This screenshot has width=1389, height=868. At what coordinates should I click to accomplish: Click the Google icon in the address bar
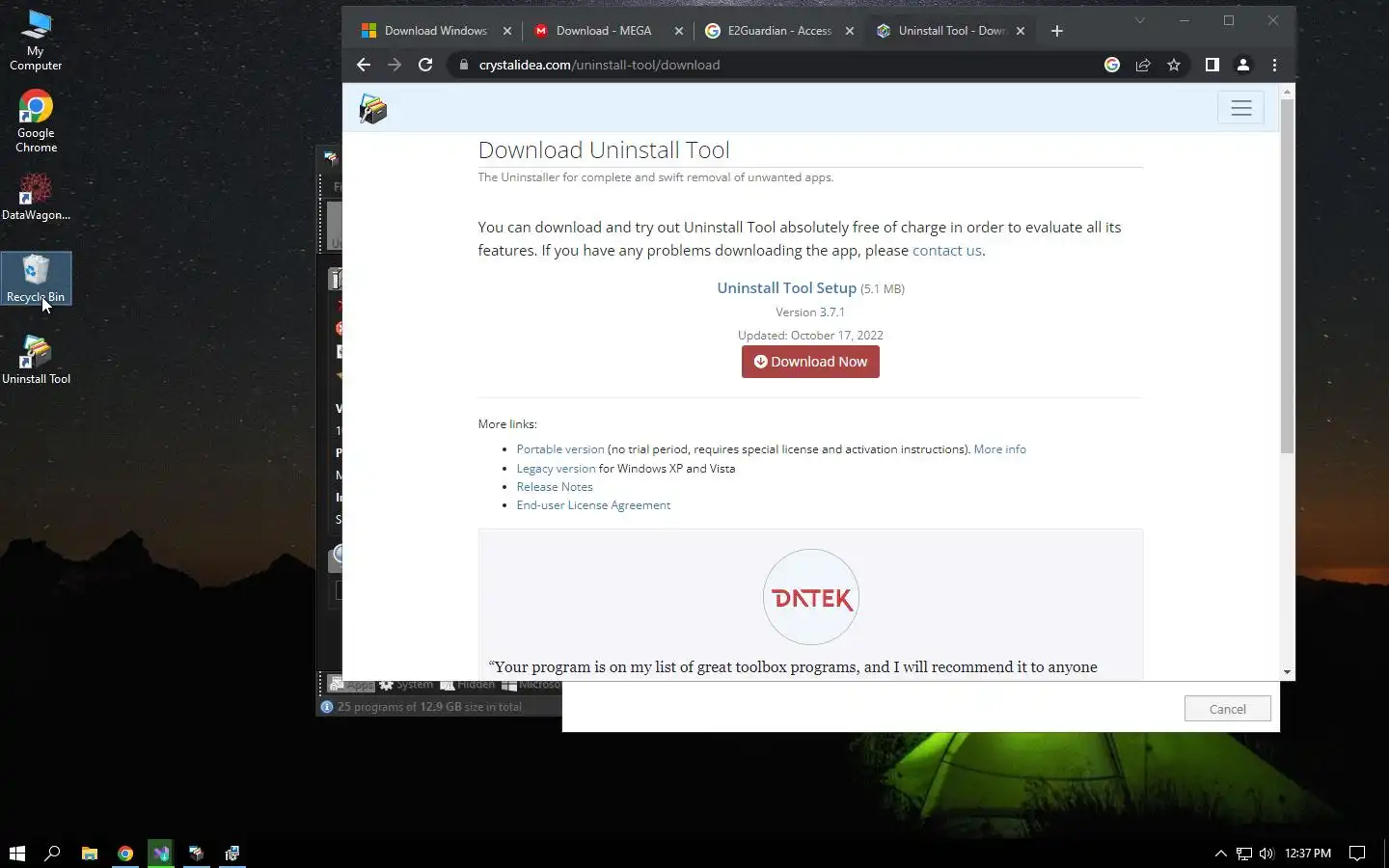point(1112,65)
